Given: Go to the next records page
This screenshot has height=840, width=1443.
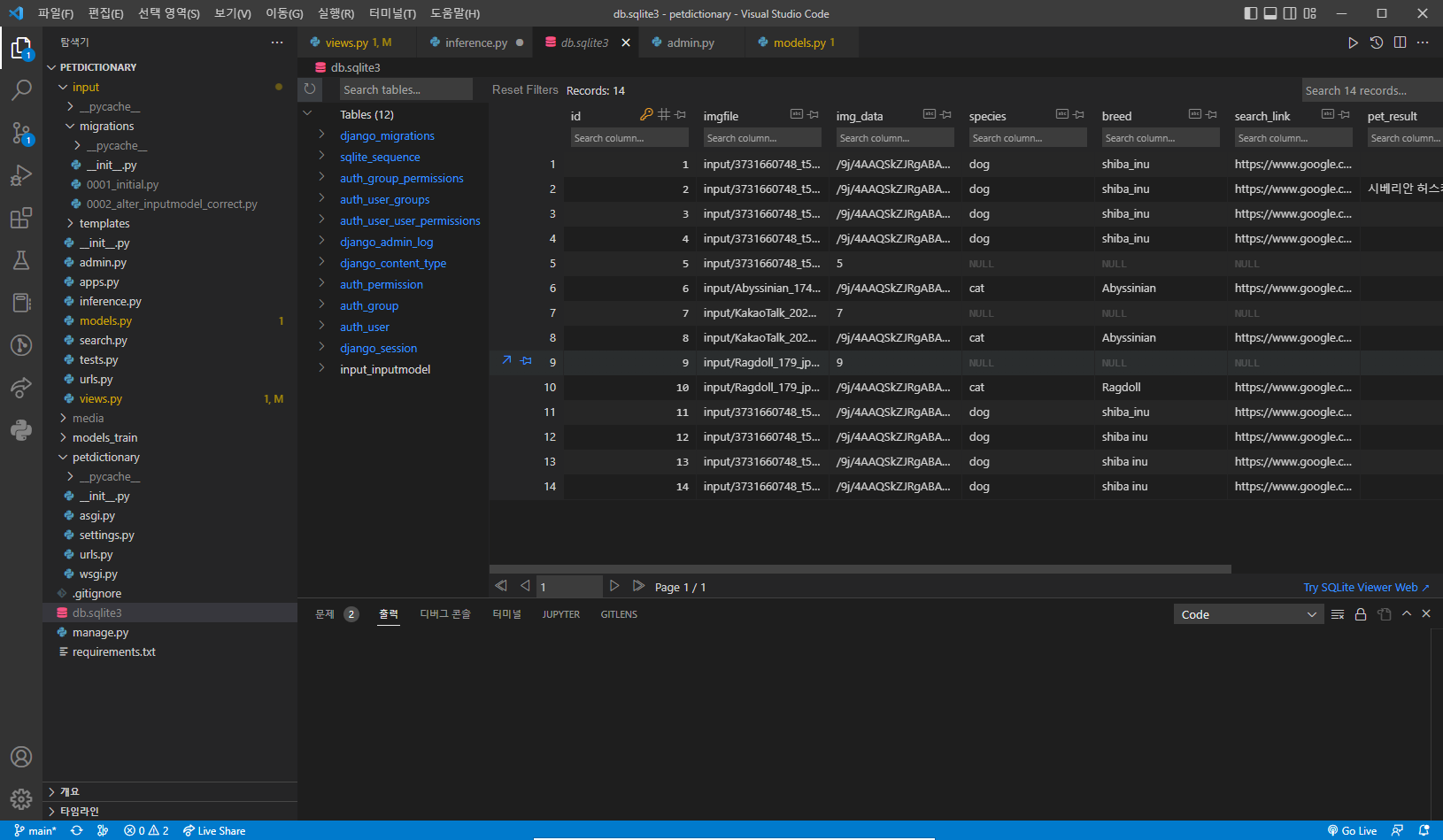Looking at the screenshot, I should 614,586.
